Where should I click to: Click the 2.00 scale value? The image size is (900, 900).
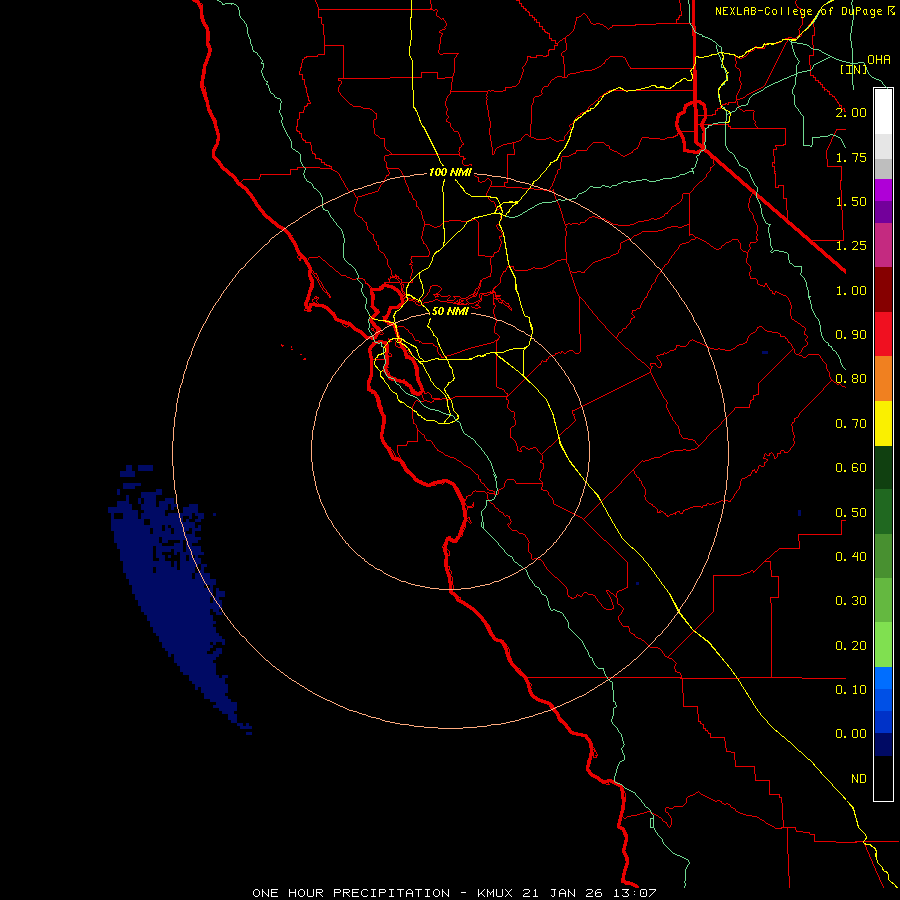(x=851, y=112)
